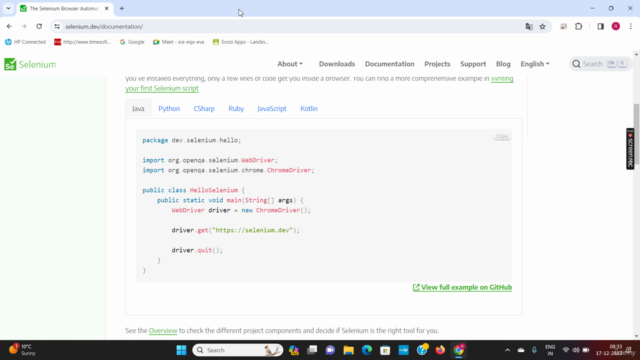Open the Projects nav item
Viewport: 640px width, 360px height.
[437, 64]
